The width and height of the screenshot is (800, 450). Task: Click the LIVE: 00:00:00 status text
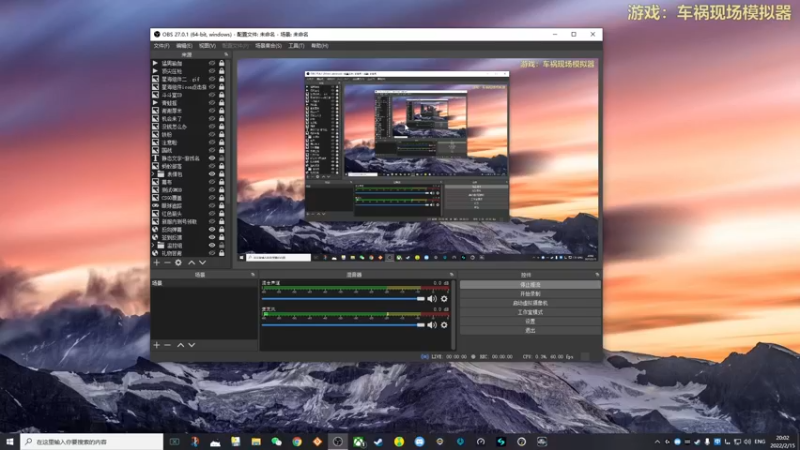(x=449, y=357)
